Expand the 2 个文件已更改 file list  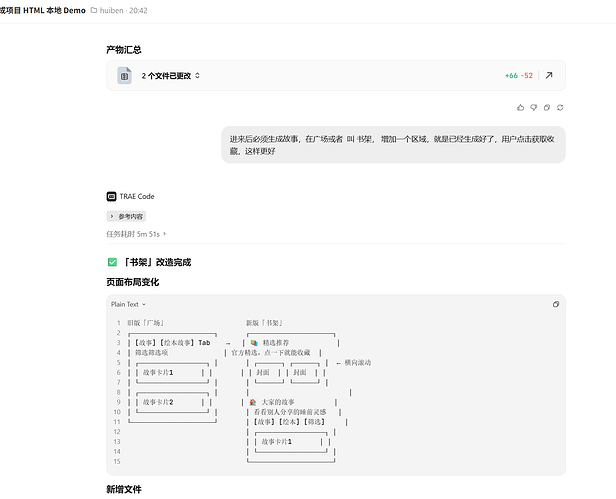tap(171, 75)
